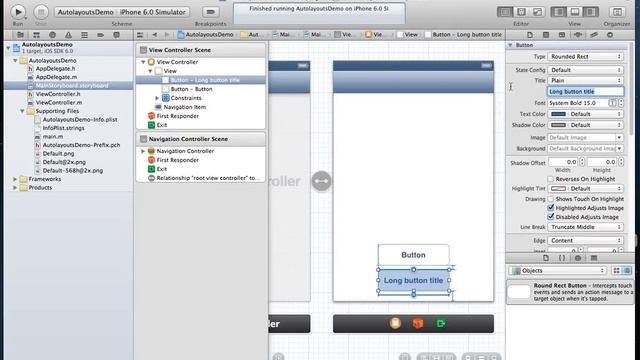The height and width of the screenshot is (360, 640).
Task: Expand the Frameworks group
Action: [x=15, y=179]
